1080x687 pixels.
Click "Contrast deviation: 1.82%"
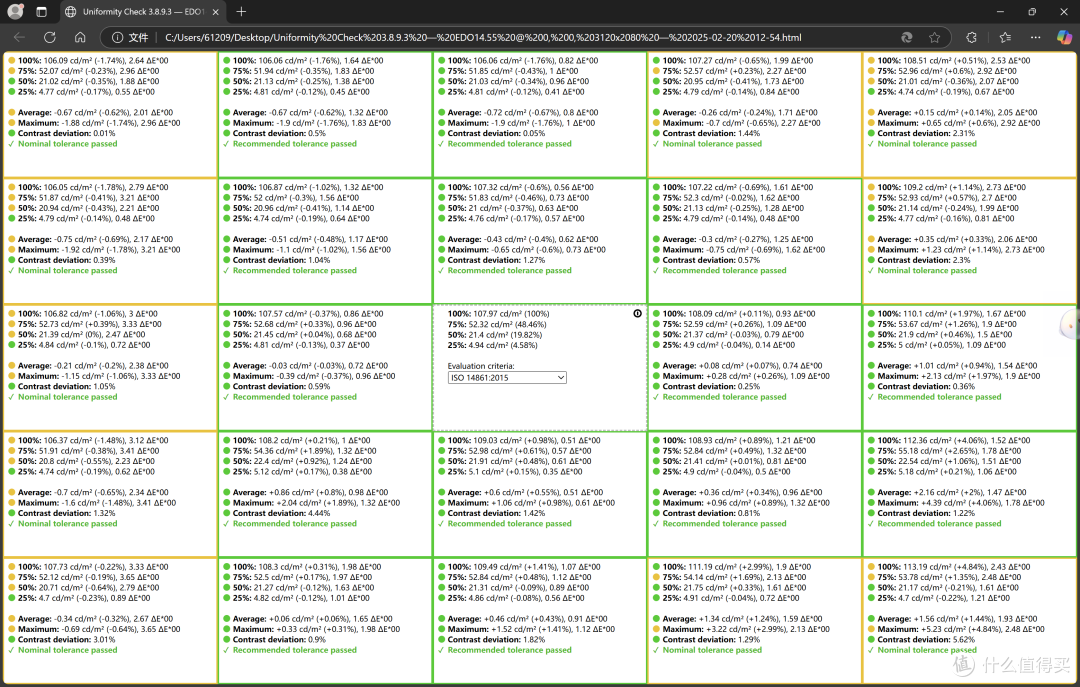pyautogui.click(x=496, y=639)
